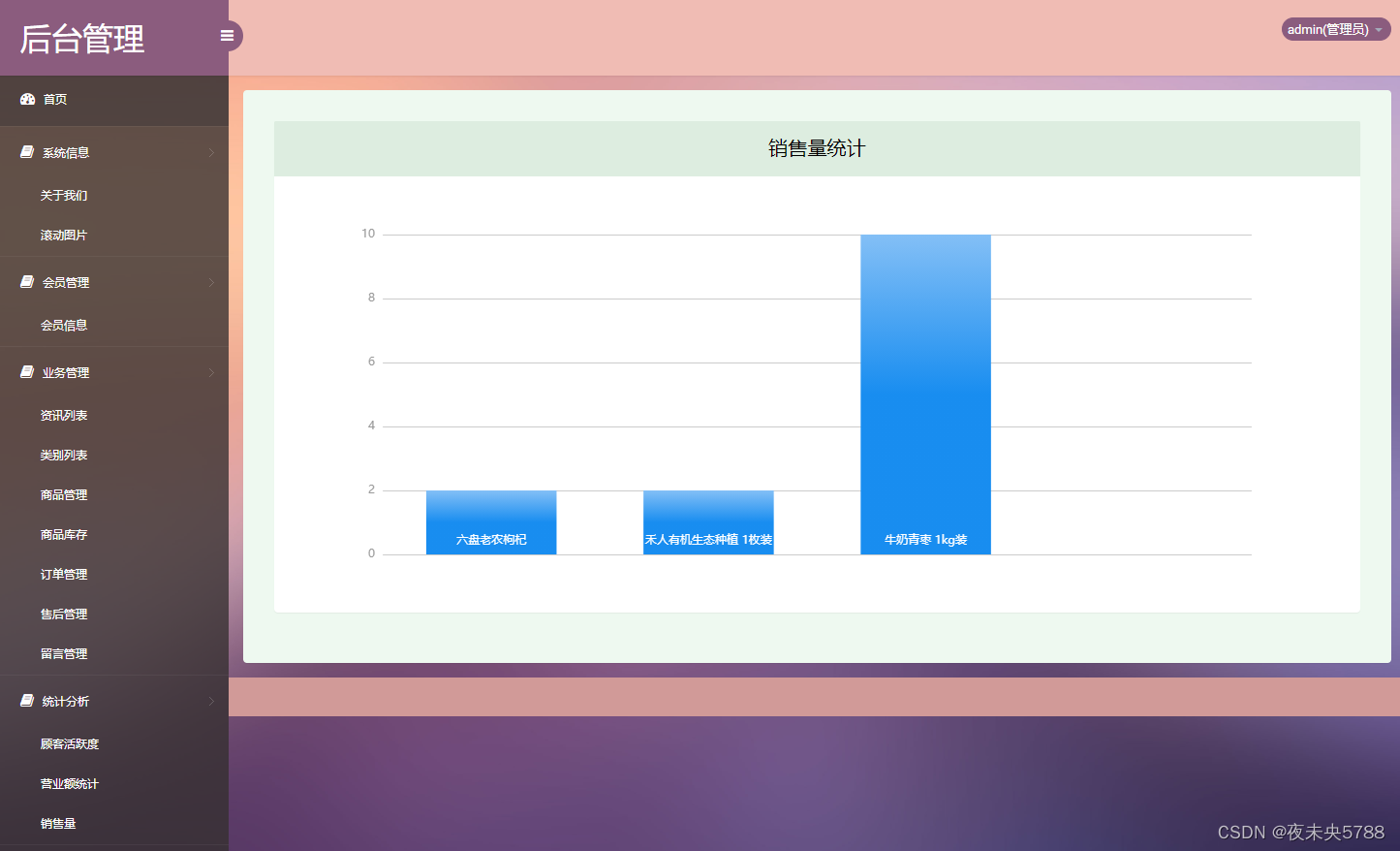The height and width of the screenshot is (851, 1400).
Task: Click the y-axis label 6
Action: [x=371, y=362]
